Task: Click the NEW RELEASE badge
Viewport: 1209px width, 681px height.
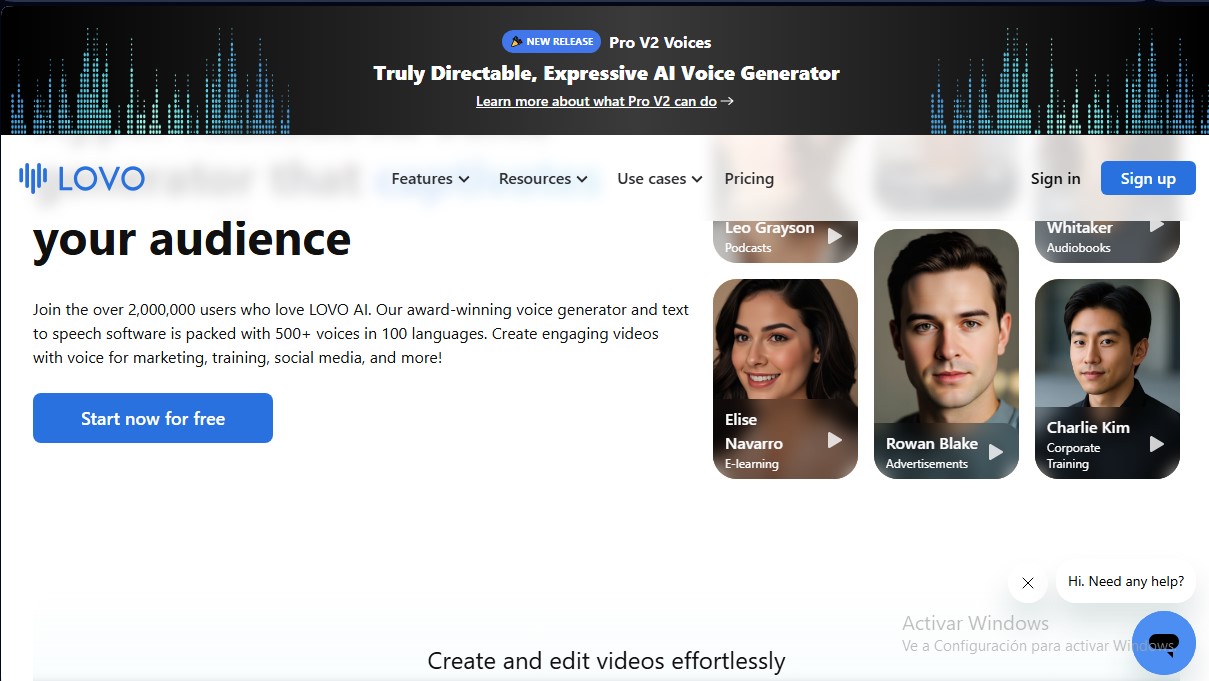Action: (x=551, y=42)
